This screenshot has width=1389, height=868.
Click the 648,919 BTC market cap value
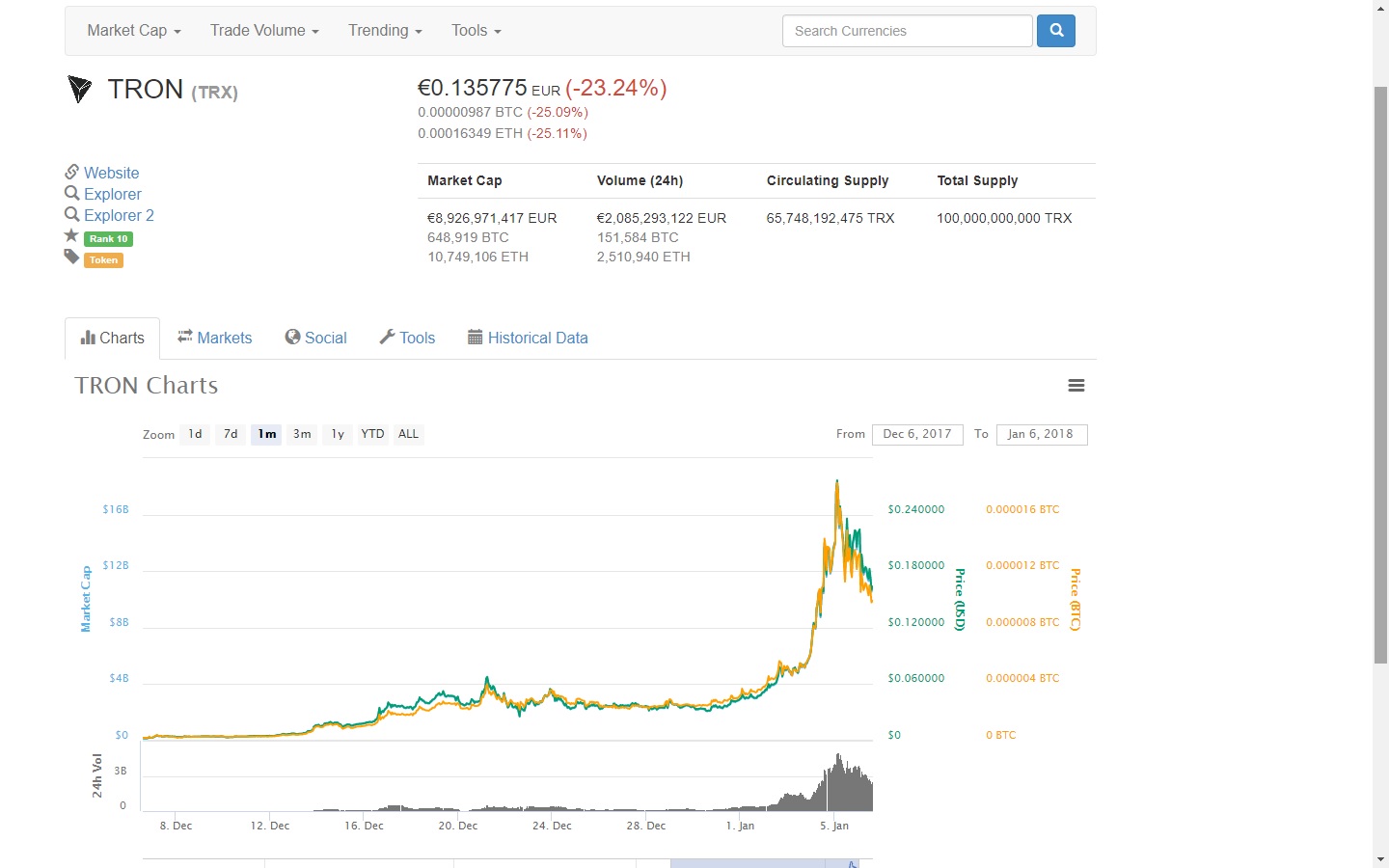point(468,237)
